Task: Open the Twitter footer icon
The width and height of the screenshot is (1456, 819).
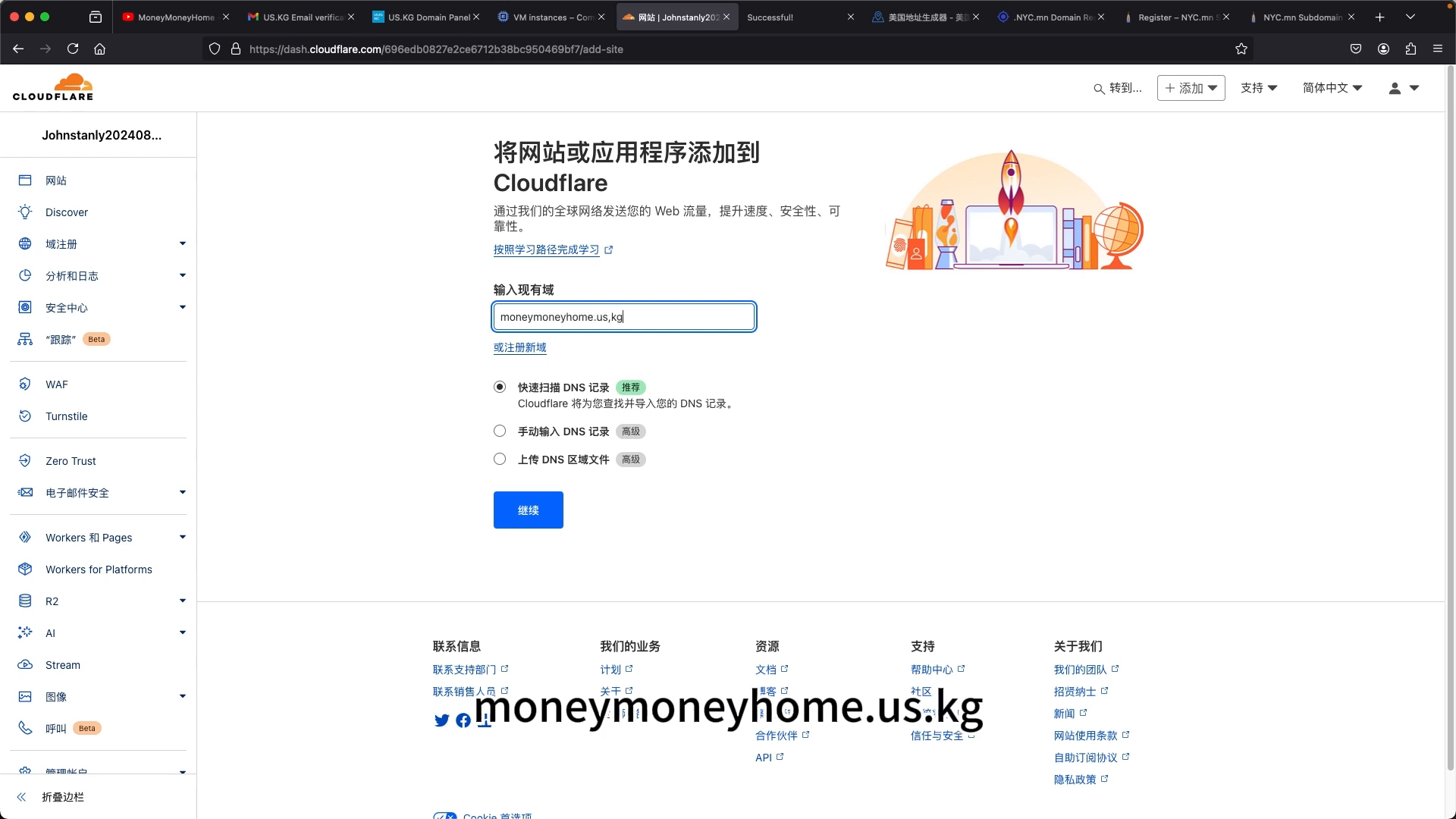Action: pyautogui.click(x=441, y=720)
